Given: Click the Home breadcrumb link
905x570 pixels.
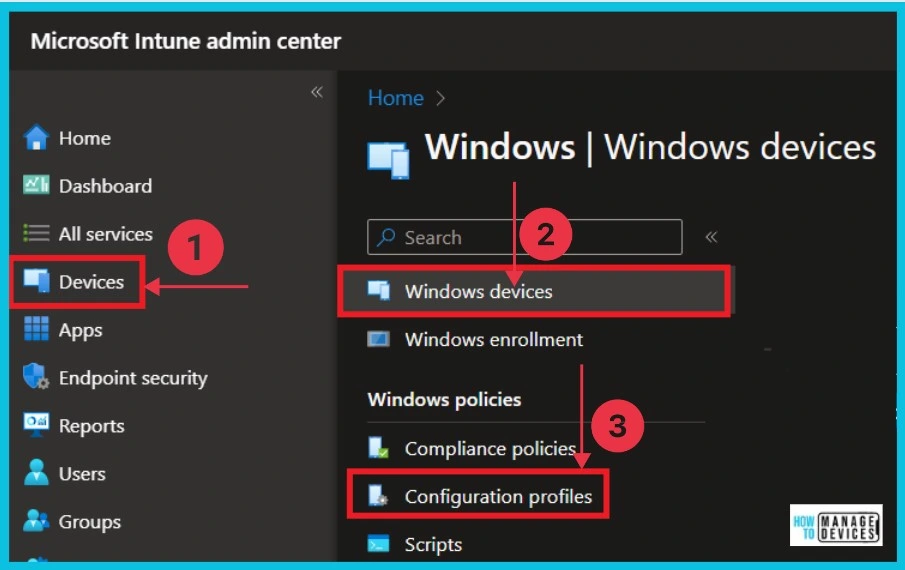Looking at the screenshot, I should [395, 98].
